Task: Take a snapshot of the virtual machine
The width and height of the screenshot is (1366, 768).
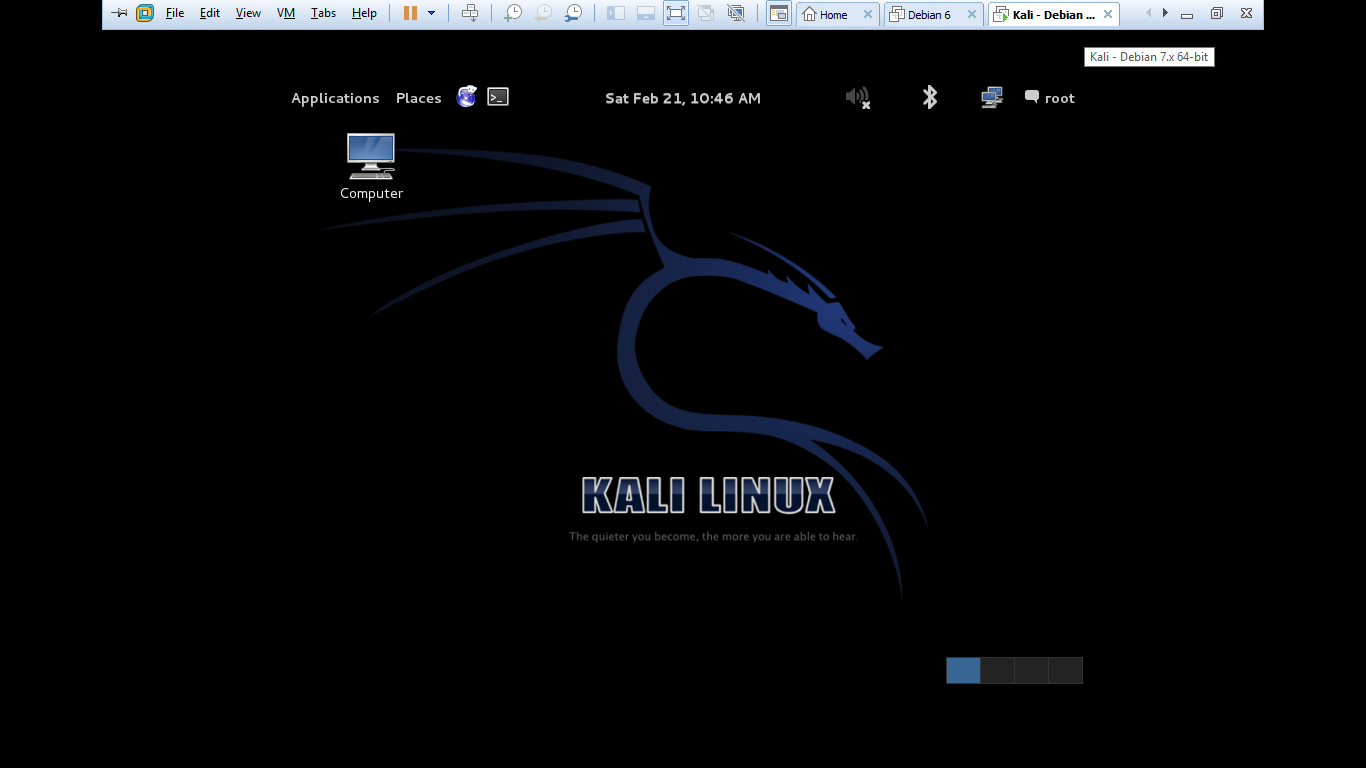Action: pos(512,14)
